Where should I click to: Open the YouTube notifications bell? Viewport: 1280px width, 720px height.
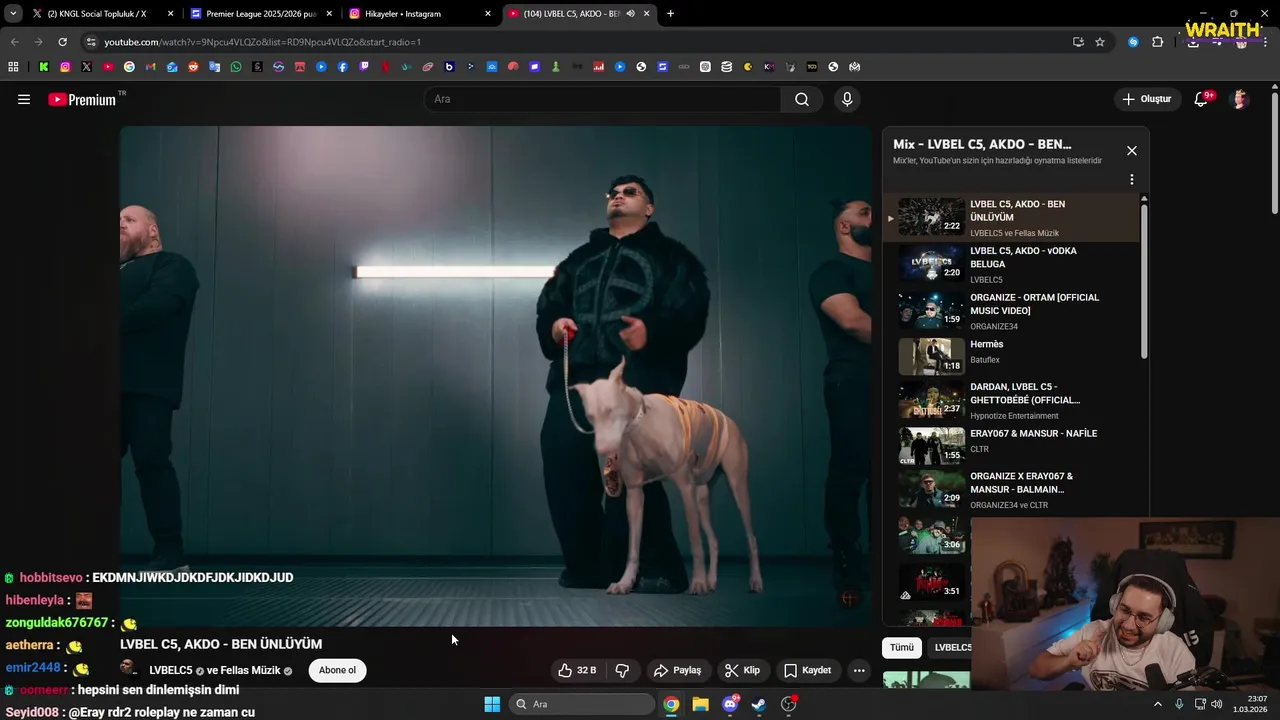(x=1202, y=99)
